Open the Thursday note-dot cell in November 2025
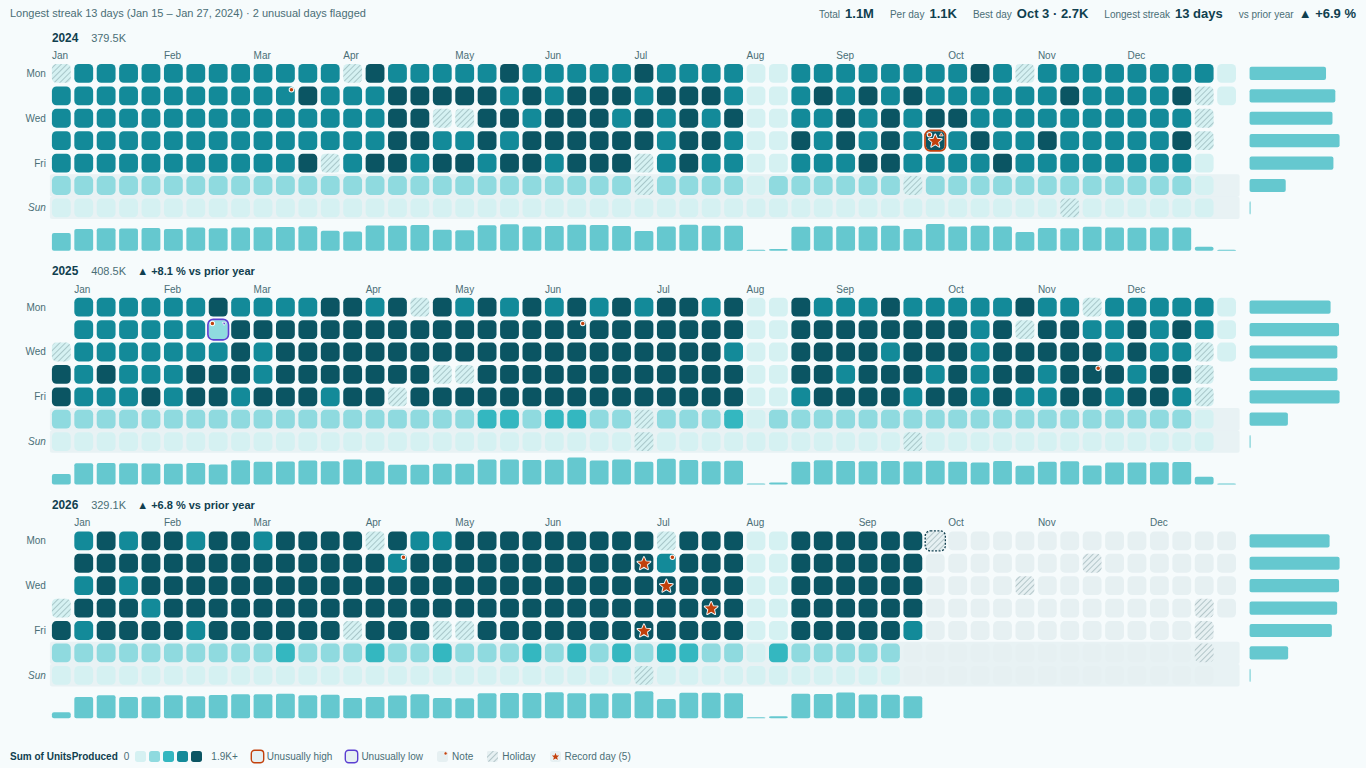 click(x=1093, y=374)
